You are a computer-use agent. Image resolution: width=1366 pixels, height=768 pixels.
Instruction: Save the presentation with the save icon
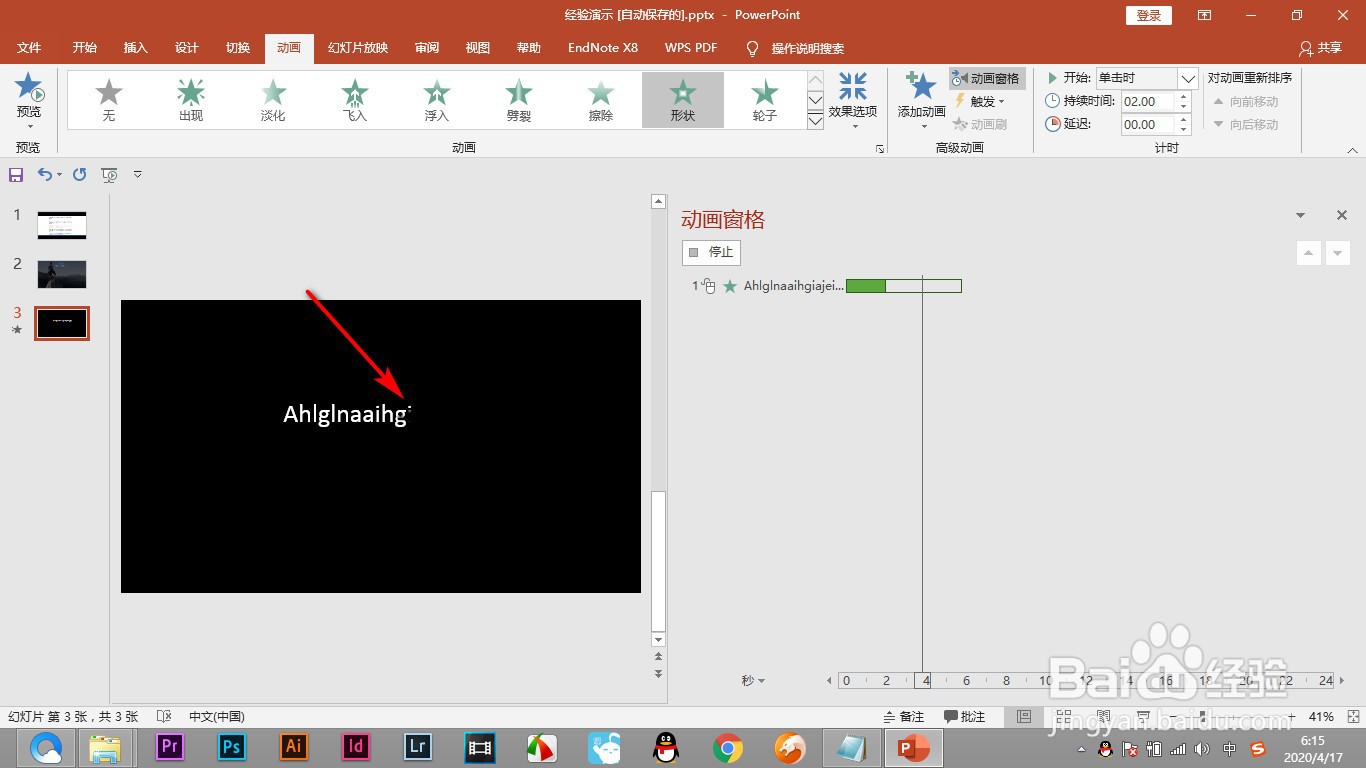16,174
